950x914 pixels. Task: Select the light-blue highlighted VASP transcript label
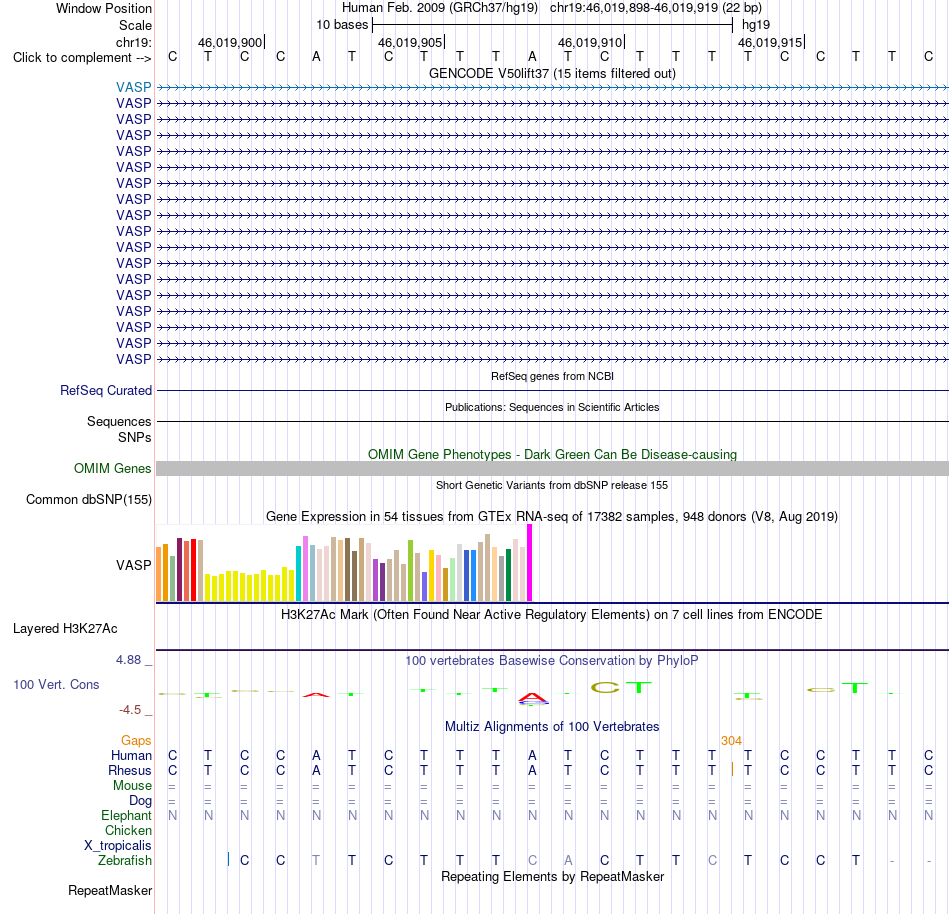(134, 87)
